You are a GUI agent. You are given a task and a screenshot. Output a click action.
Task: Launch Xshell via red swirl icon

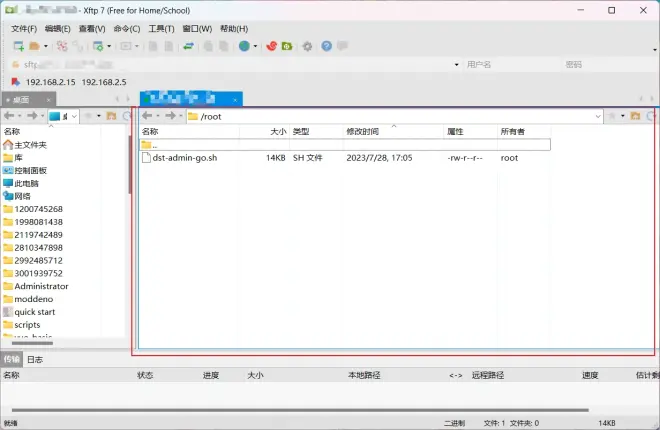(x=271, y=46)
